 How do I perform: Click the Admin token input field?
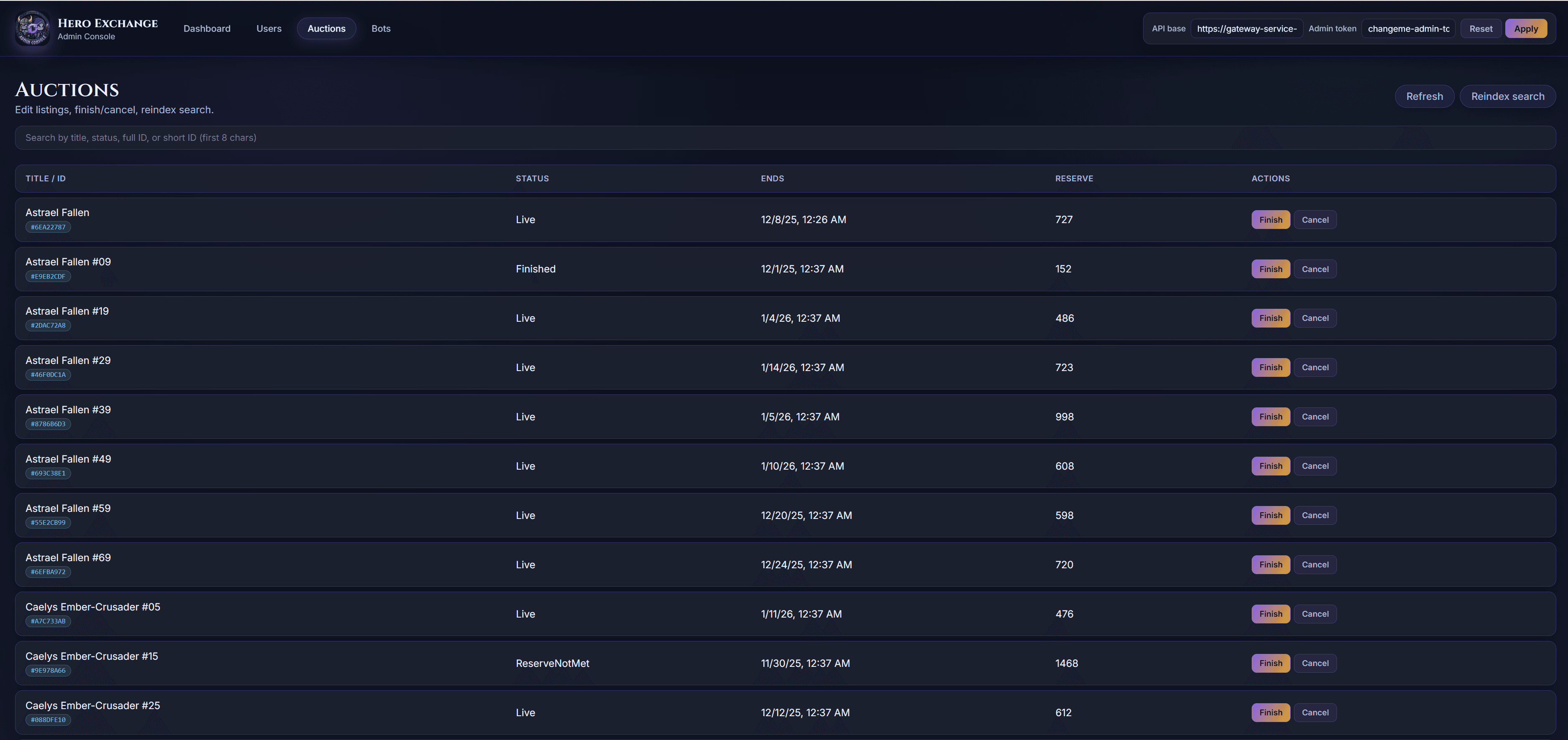pyautogui.click(x=1408, y=28)
